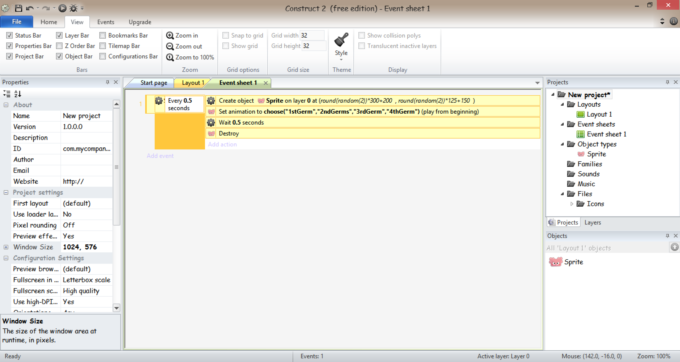Collapse the About section in Properties
This screenshot has width=680, height=362.
6,105
